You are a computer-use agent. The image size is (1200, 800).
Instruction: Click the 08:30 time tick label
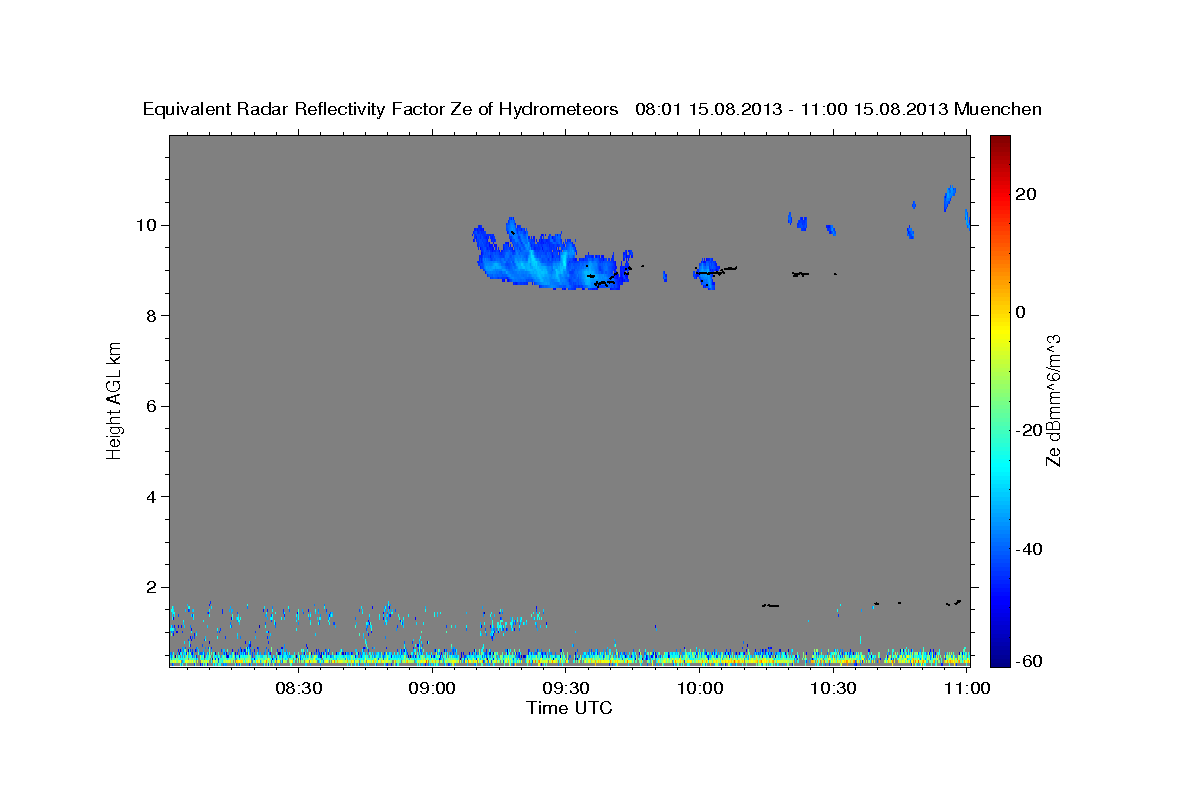coord(299,689)
